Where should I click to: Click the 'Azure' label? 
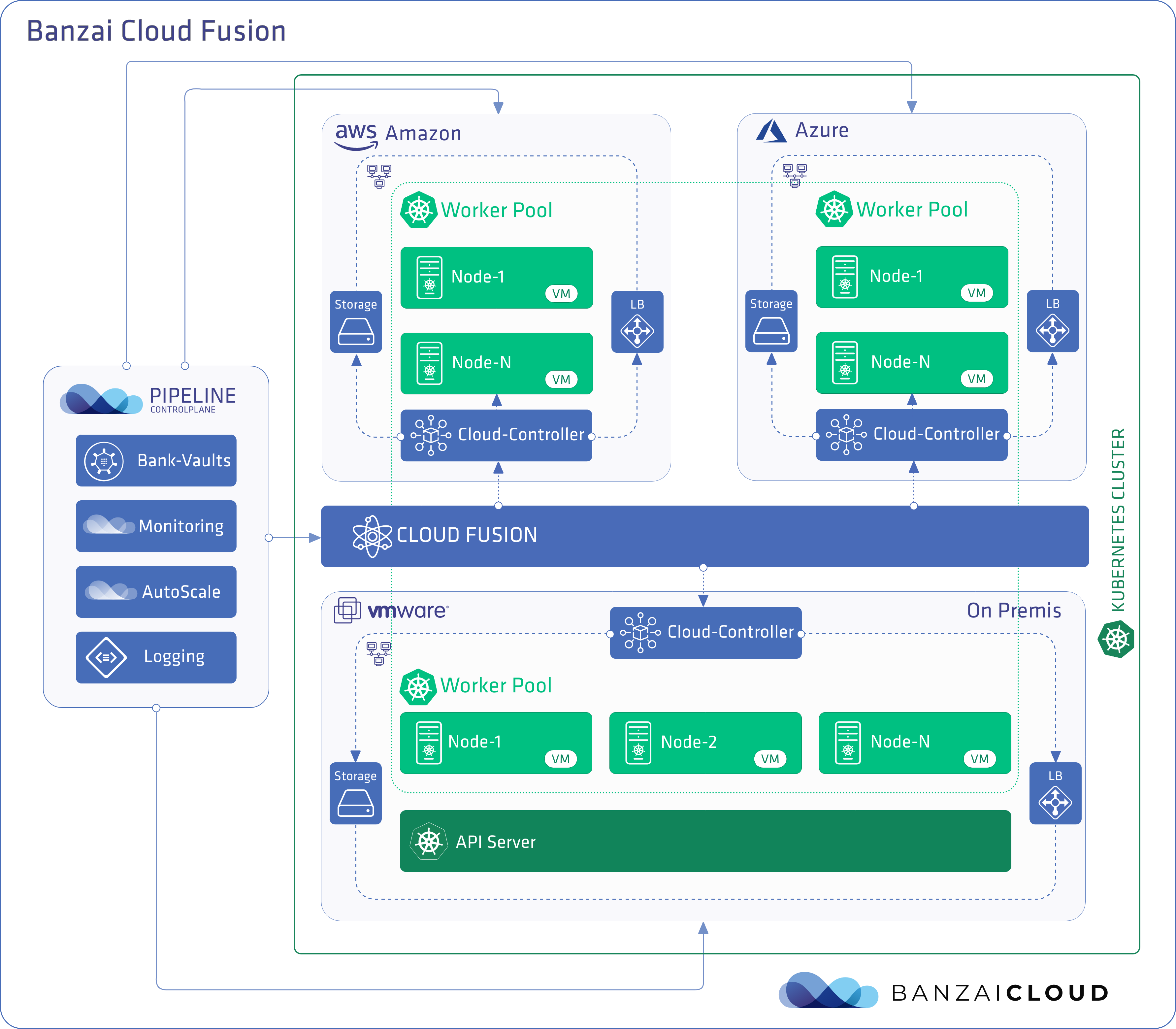tap(822, 130)
